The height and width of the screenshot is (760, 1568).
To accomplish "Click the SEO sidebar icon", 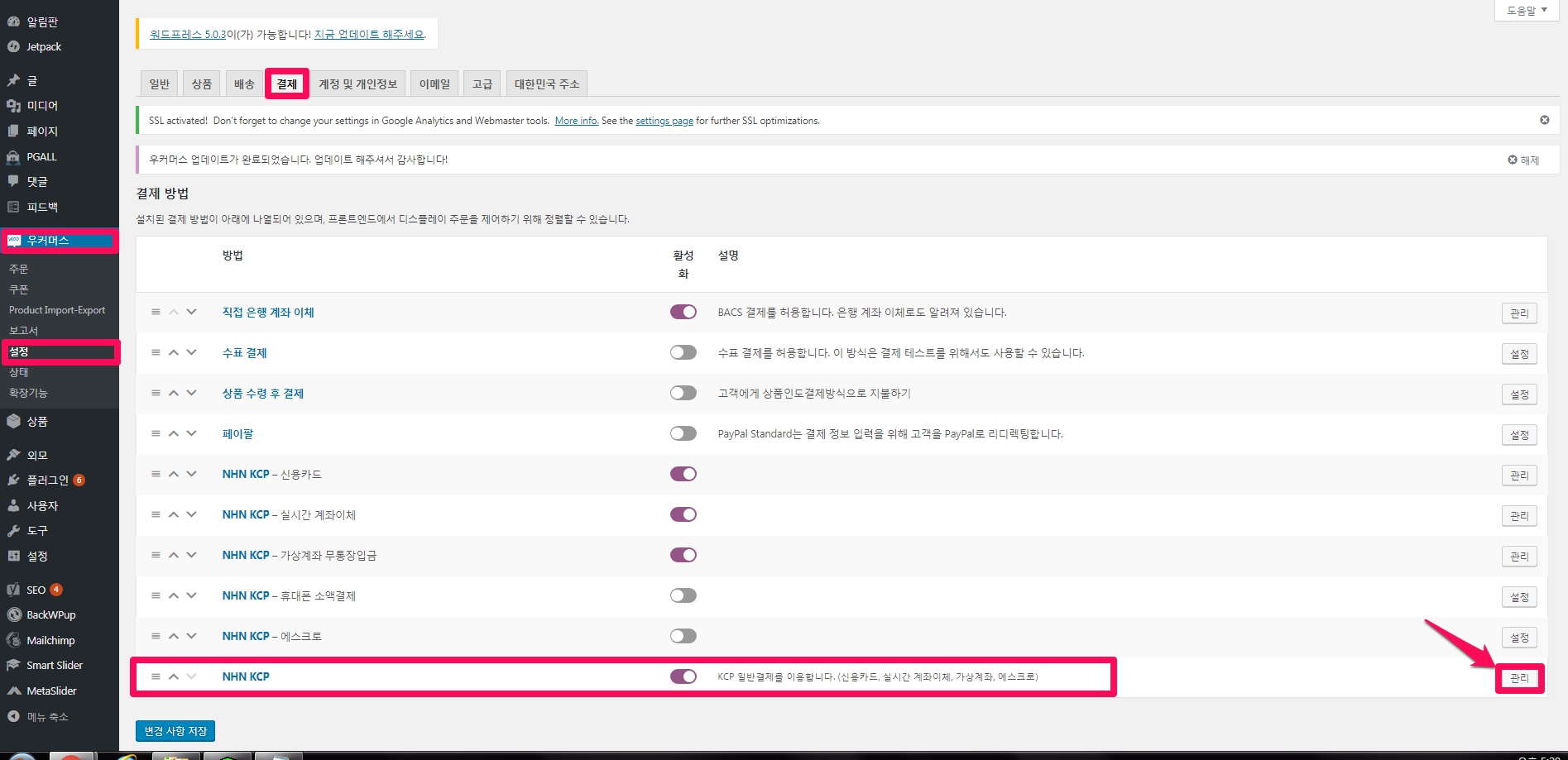I will (13, 590).
